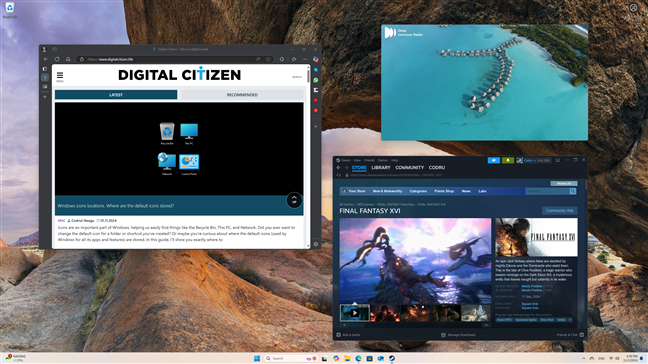This screenshot has height=364, width=648.
Task: Open the Friends menu in Steam
Action: point(369,160)
